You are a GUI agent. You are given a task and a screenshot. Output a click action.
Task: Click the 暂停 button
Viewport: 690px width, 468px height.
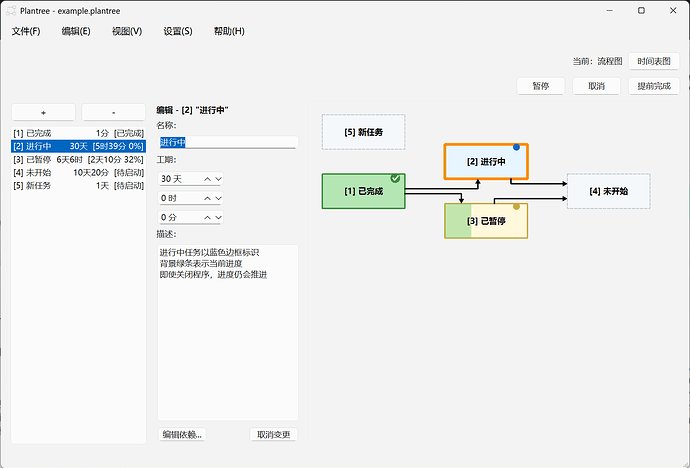540,86
